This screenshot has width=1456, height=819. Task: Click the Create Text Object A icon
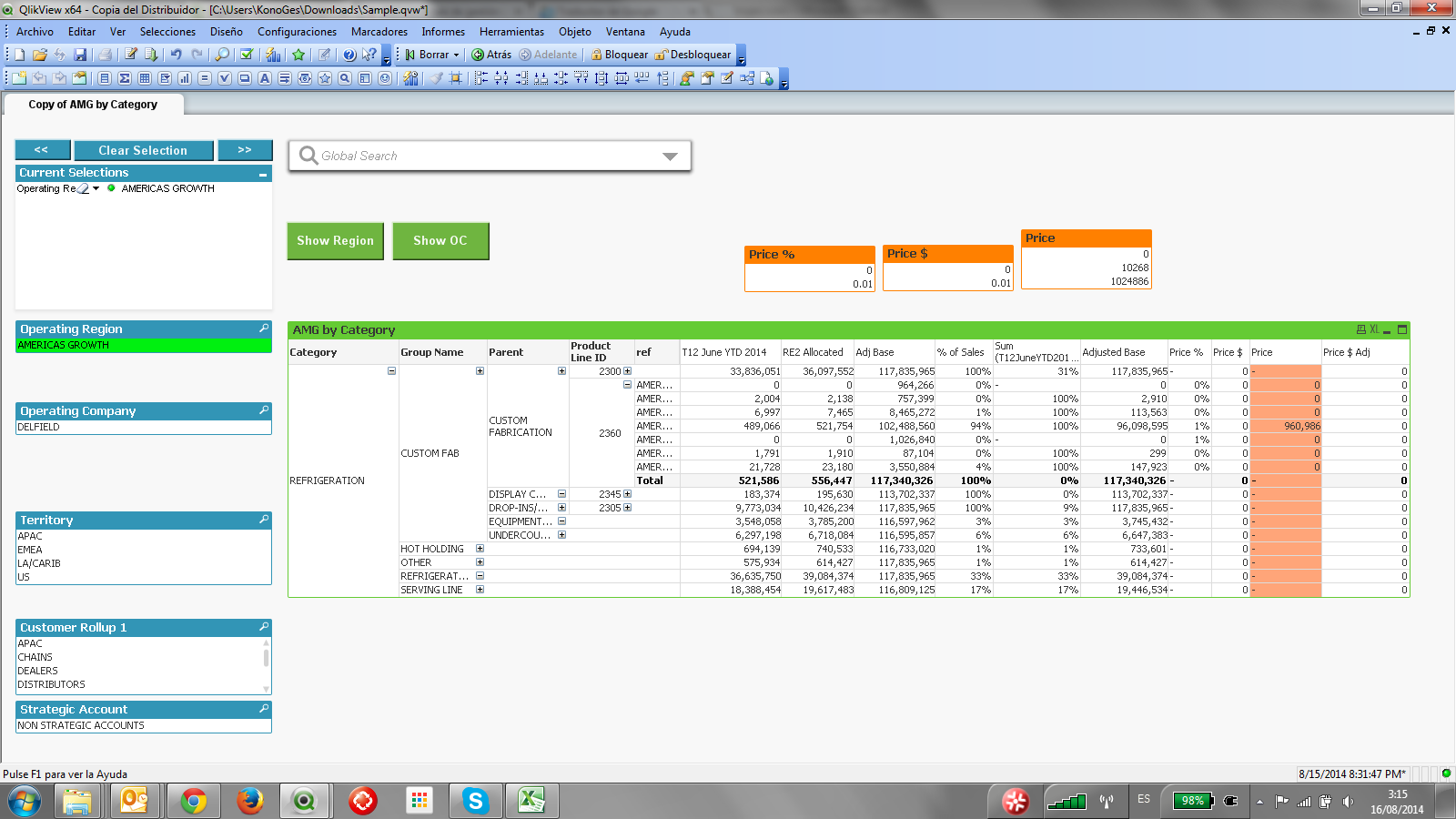tap(265, 78)
